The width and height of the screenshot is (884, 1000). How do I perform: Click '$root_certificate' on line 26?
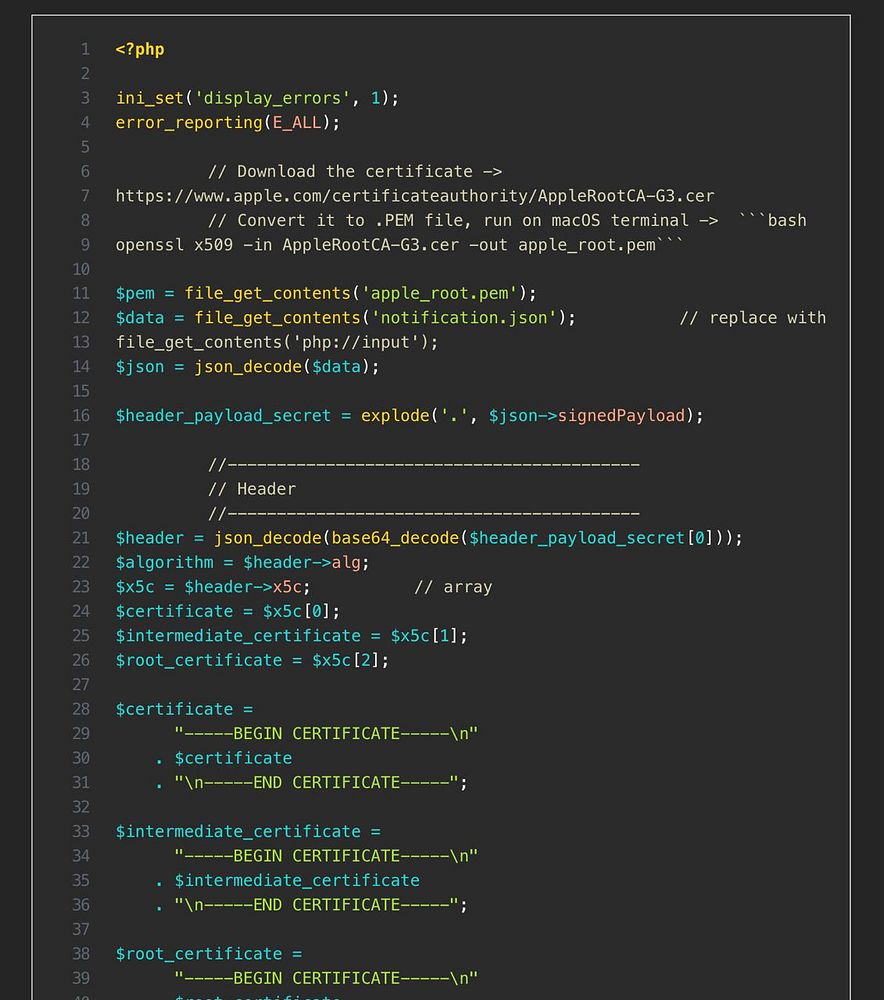[199, 660]
